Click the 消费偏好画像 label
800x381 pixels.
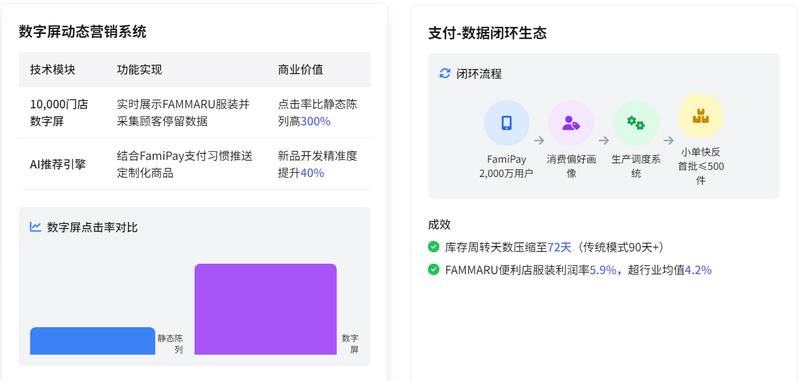[x=571, y=166]
